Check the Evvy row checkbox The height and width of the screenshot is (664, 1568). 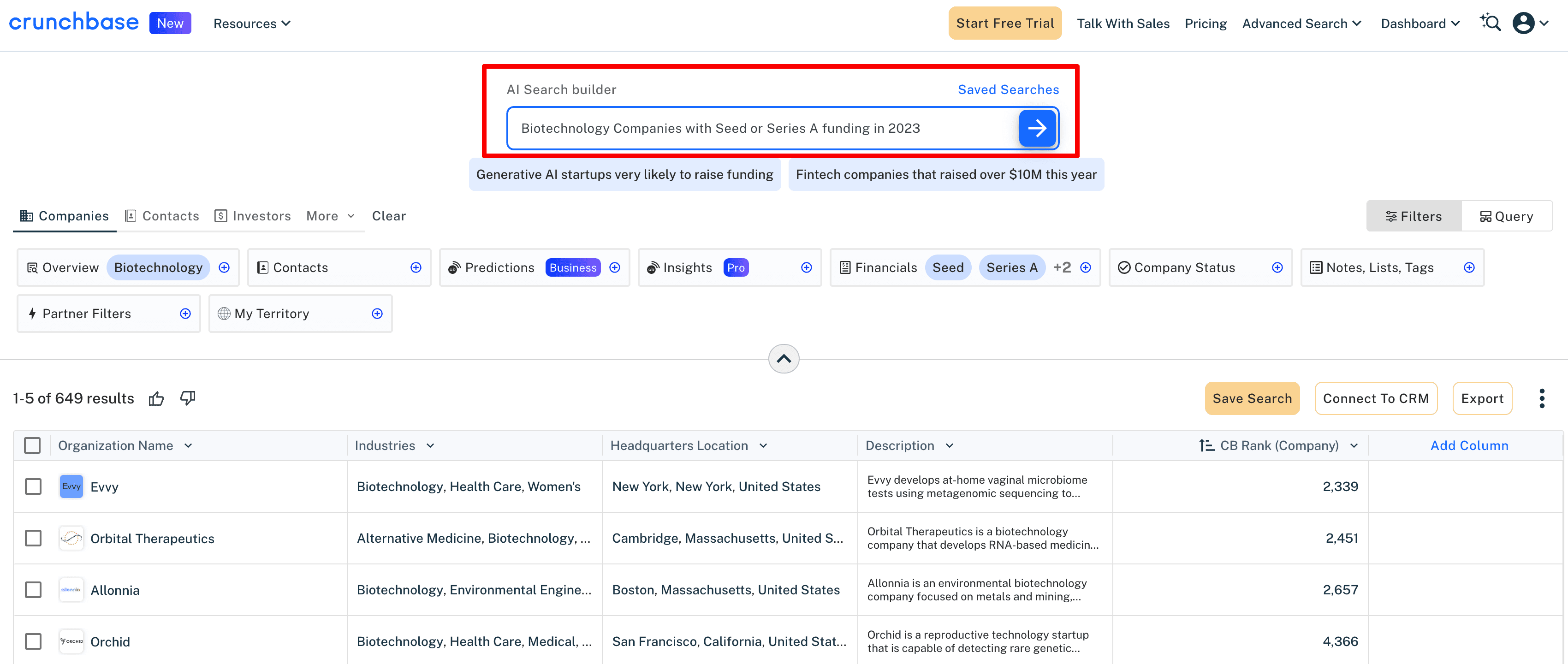coord(32,486)
